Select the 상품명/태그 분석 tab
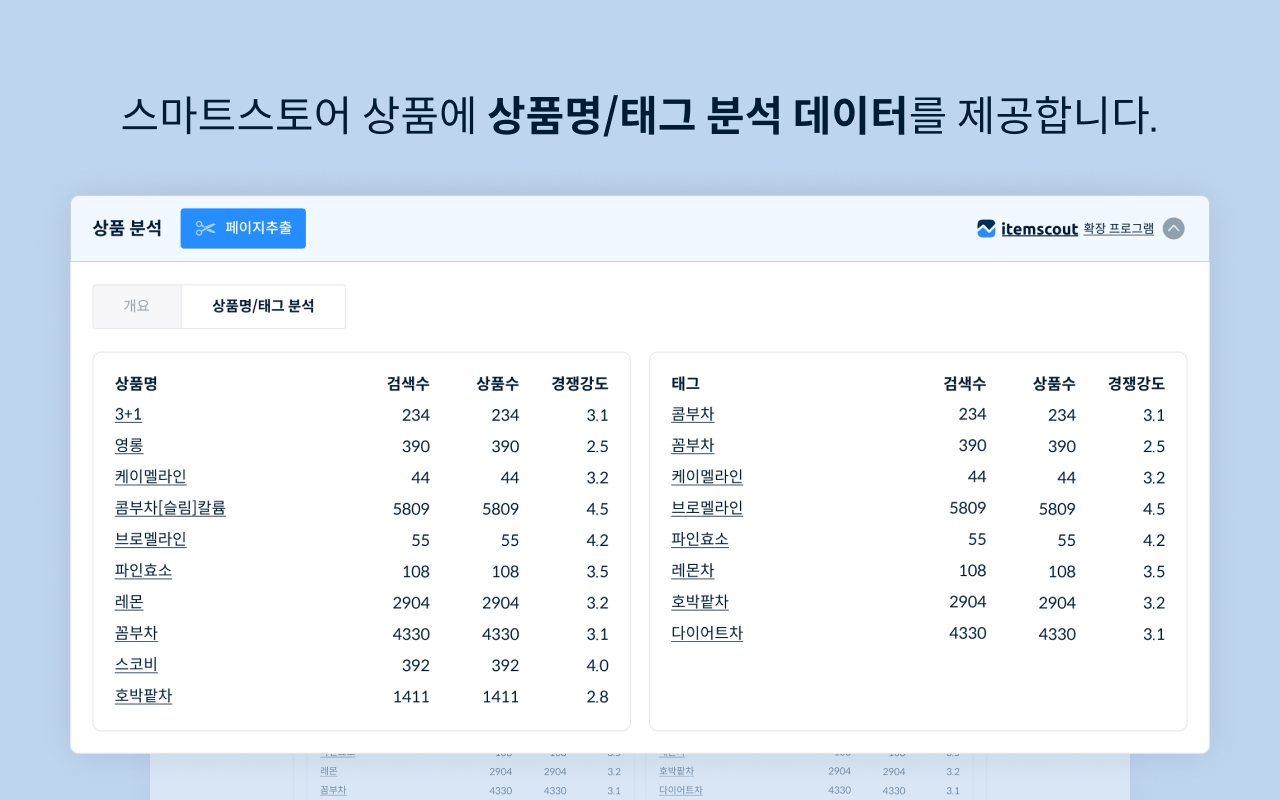 pos(263,306)
